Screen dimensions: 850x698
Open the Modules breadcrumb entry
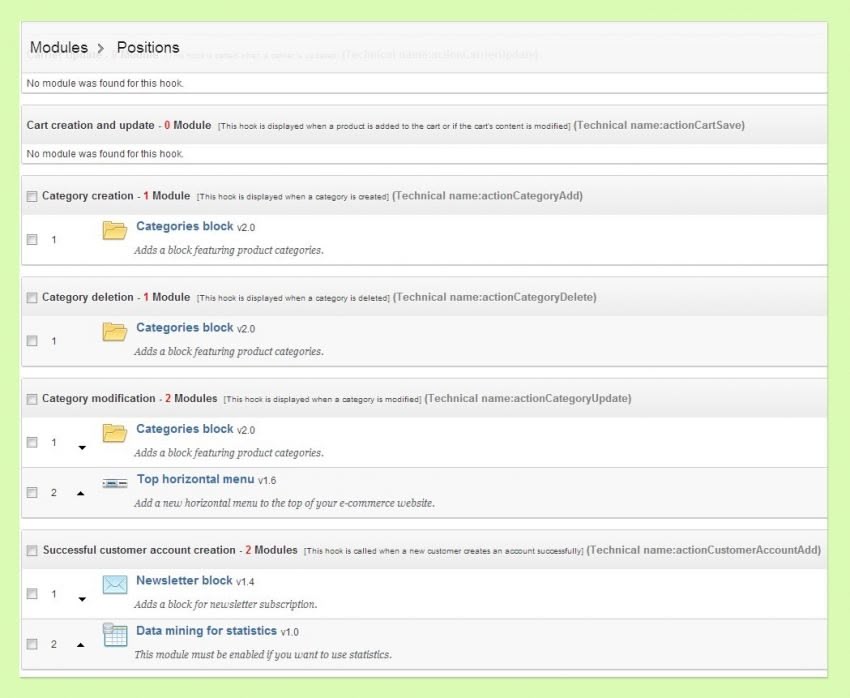60,47
